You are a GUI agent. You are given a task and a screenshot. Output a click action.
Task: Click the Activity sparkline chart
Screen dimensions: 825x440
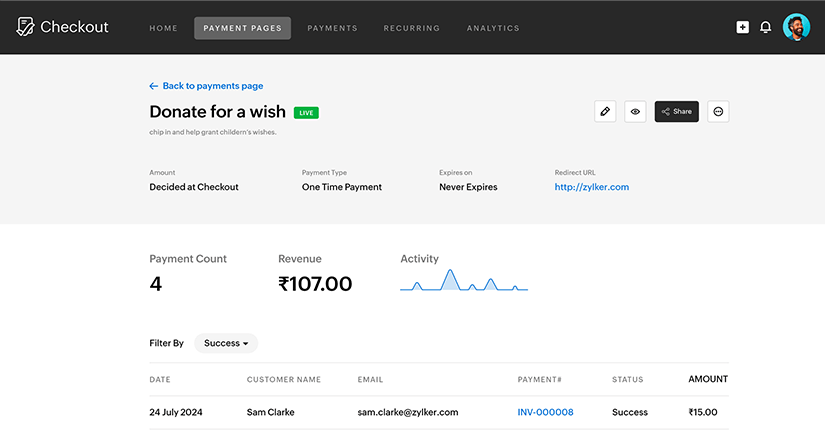click(463, 281)
